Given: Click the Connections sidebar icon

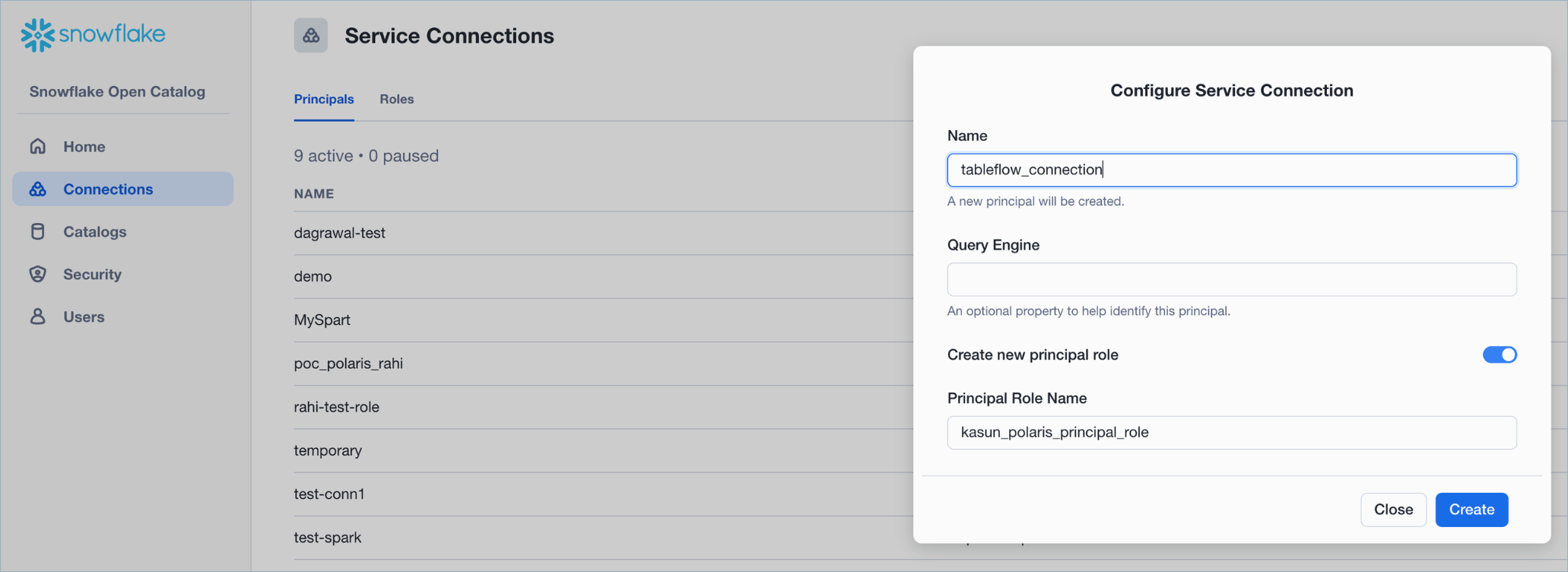Looking at the screenshot, I should coord(38,189).
